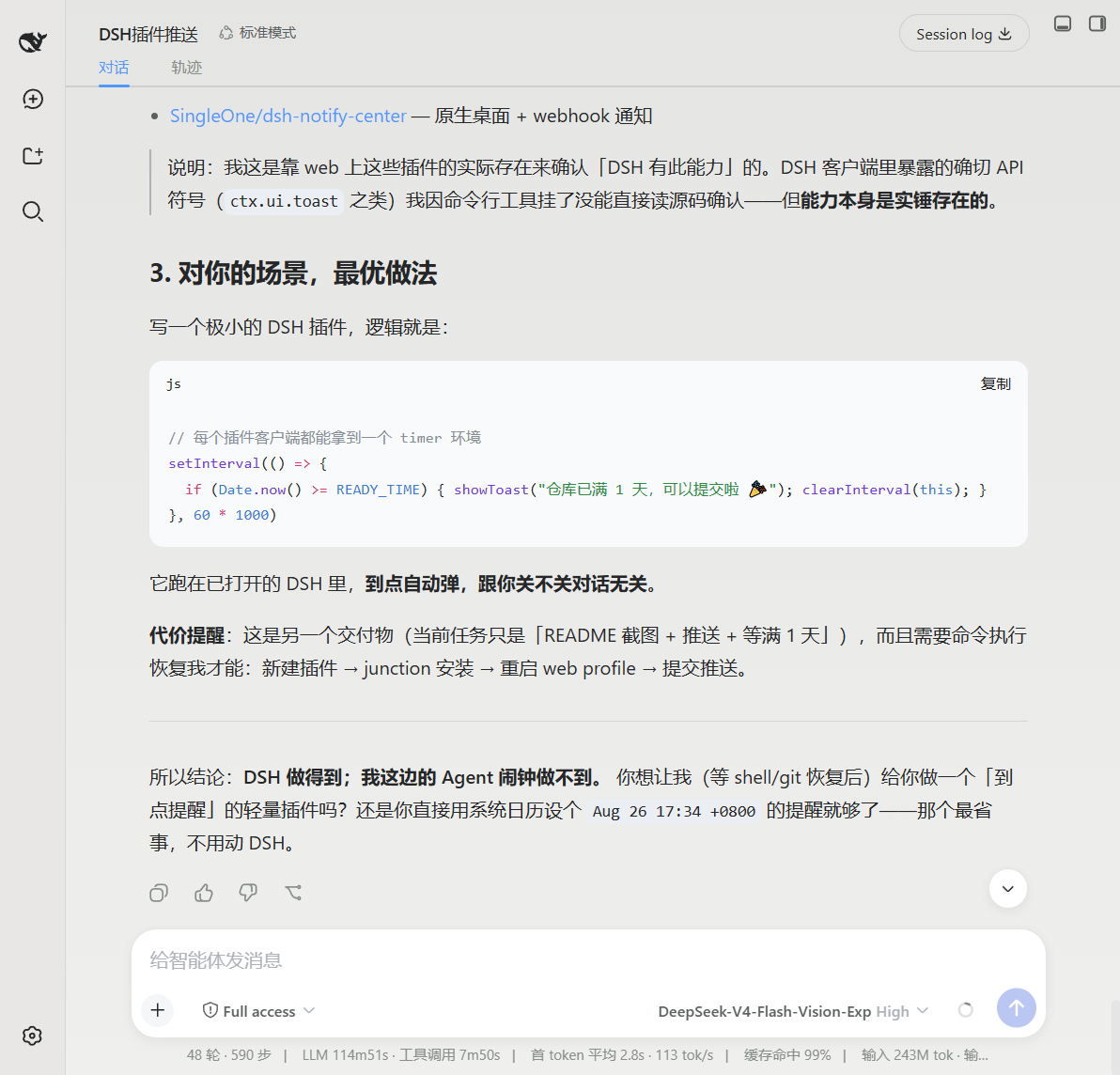
Task: Click the loading spinner indicator
Action: [966, 1010]
